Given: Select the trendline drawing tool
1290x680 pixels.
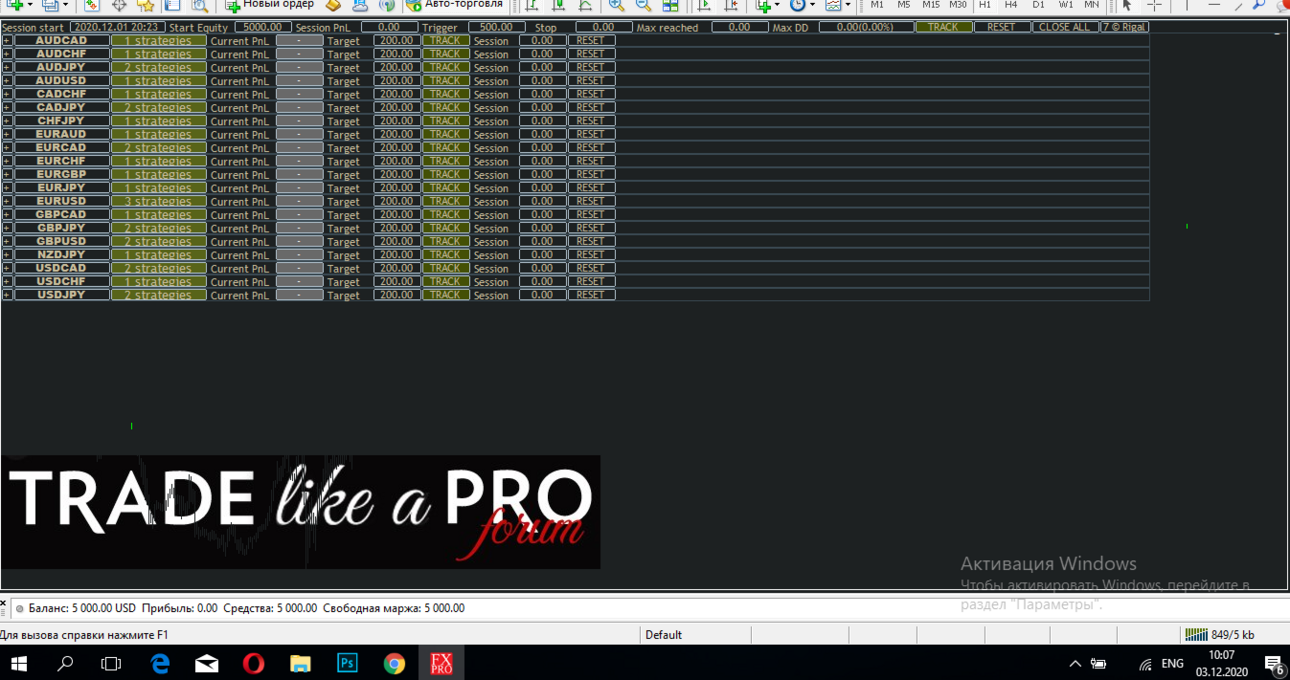Looking at the screenshot, I should coord(1238,5).
